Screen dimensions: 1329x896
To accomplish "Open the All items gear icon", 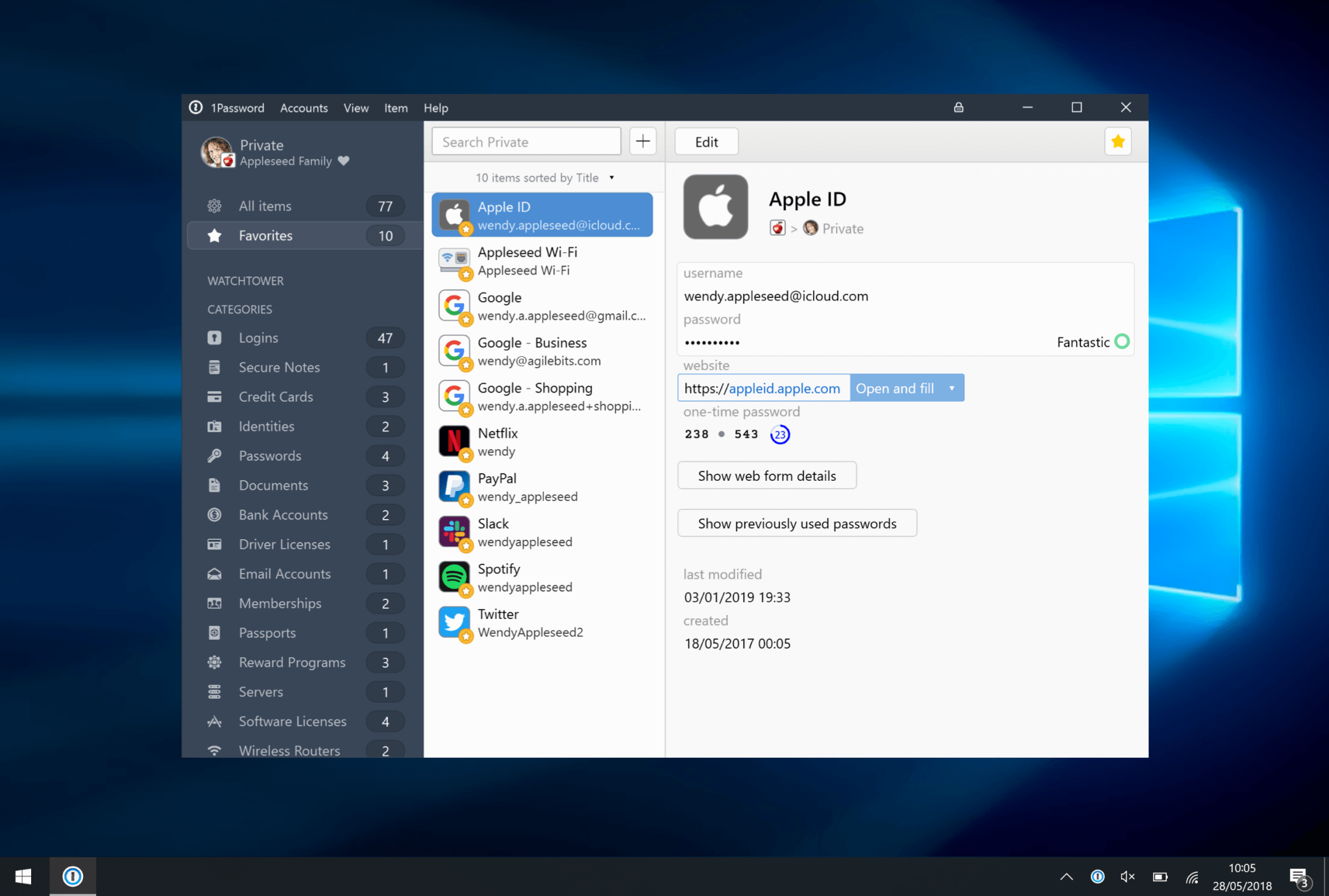I will pos(214,206).
